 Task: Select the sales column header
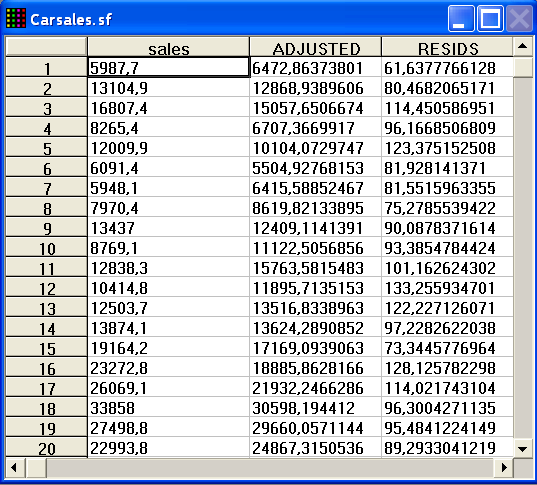click(168, 47)
